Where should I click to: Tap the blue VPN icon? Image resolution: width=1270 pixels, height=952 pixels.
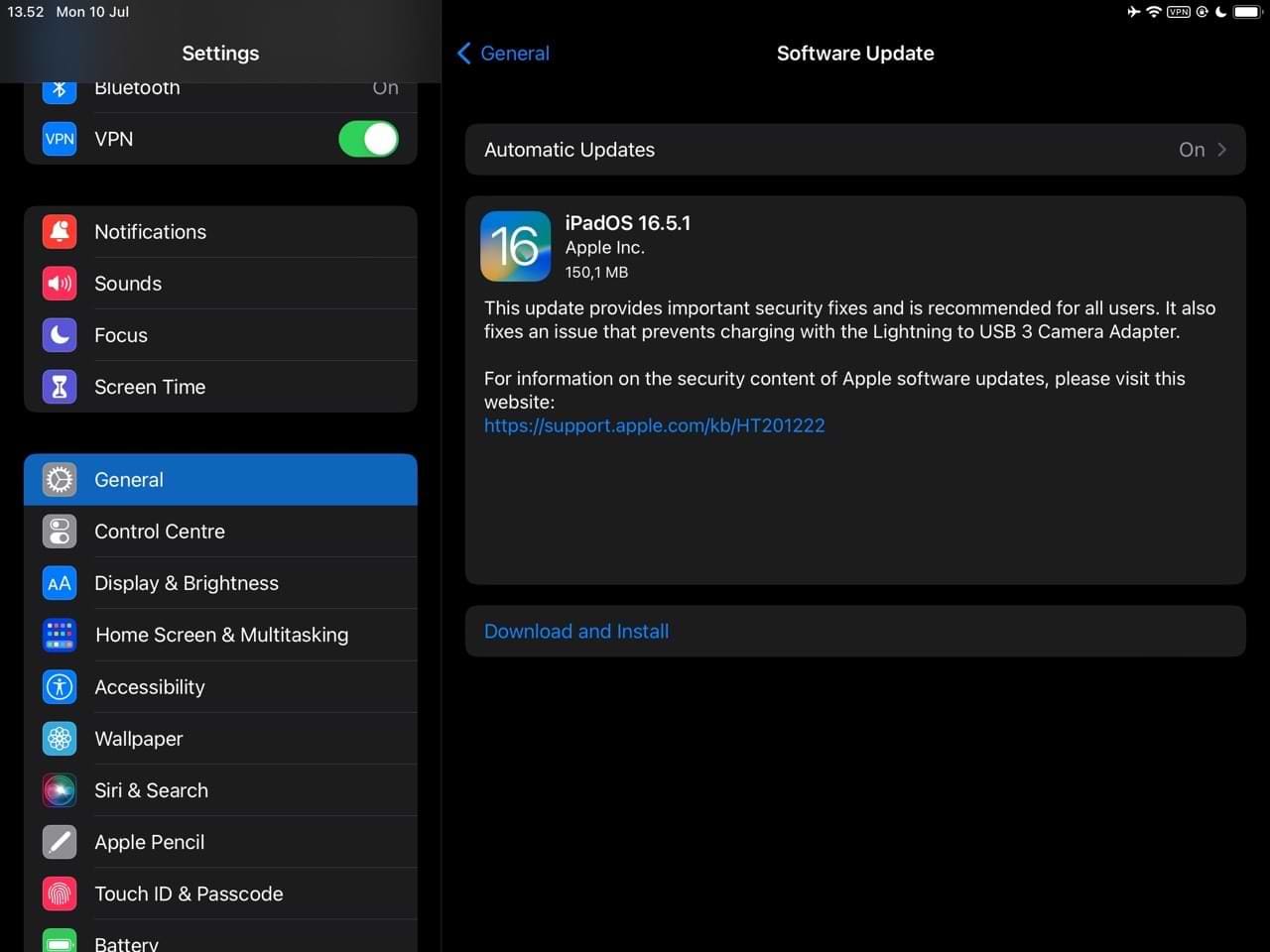[60, 139]
